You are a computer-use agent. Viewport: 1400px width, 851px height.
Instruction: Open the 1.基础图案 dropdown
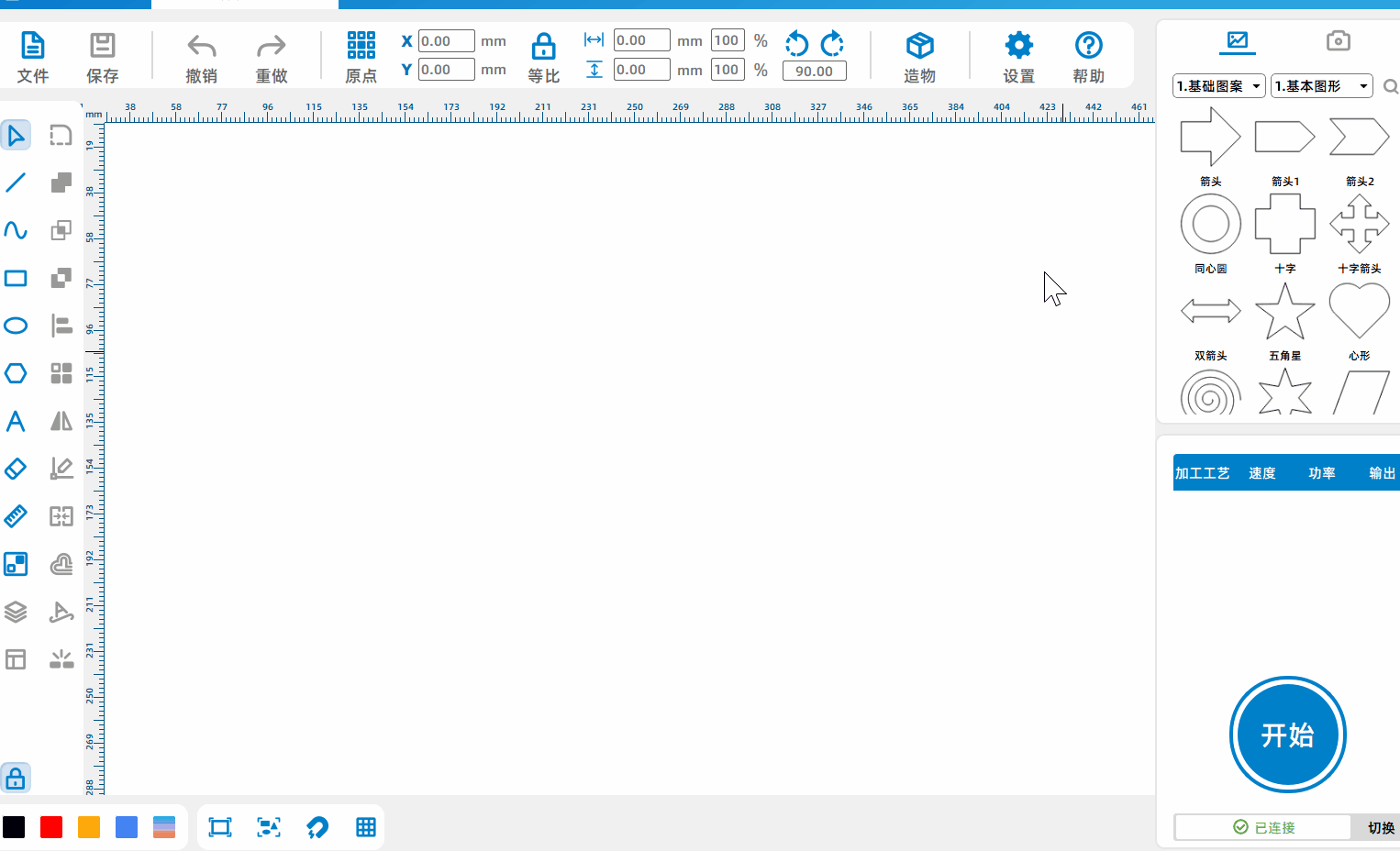pyautogui.click(x=1219, y=86)
